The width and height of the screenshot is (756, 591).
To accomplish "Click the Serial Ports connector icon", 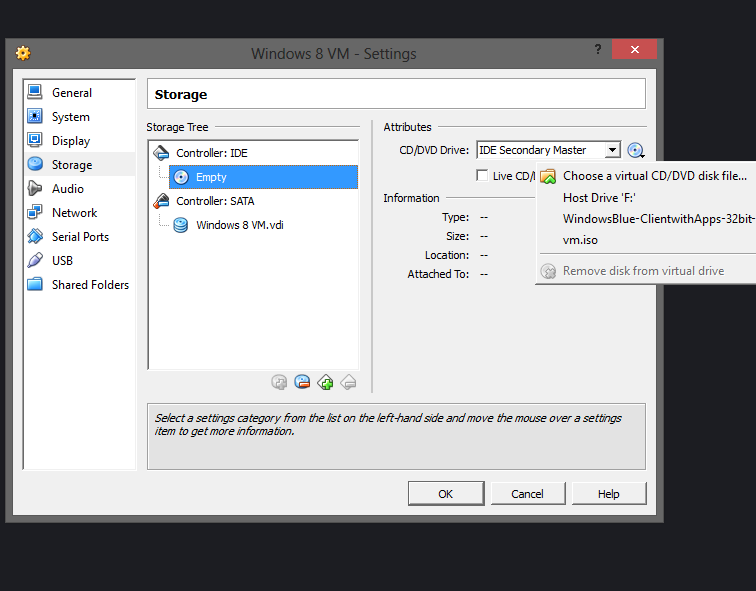I will [35, 236].
